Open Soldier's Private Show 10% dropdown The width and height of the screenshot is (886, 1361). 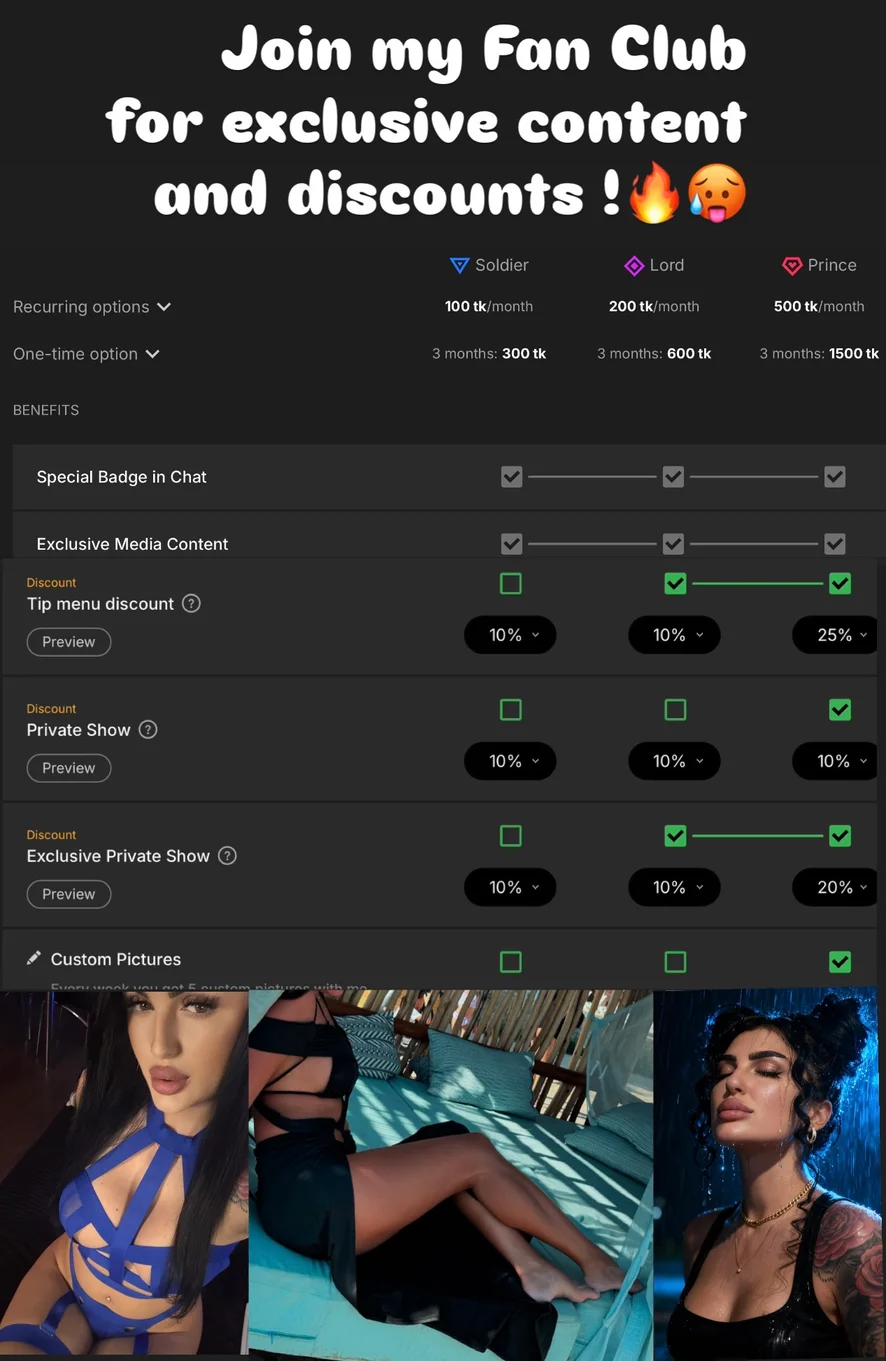(x=510, y=761)
